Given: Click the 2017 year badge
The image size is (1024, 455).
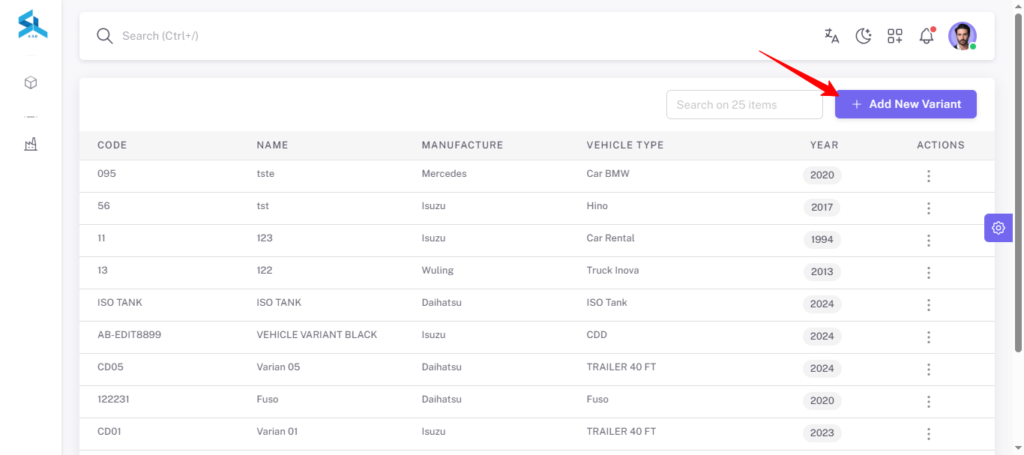Looking at the screenshot, I should point(822,208).
